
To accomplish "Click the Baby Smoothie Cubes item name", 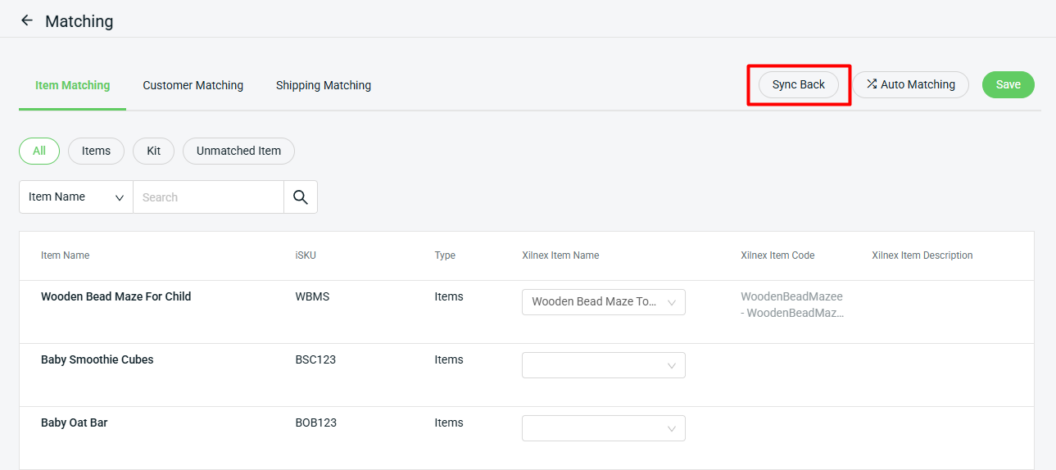I will click(x=97, y=360).
